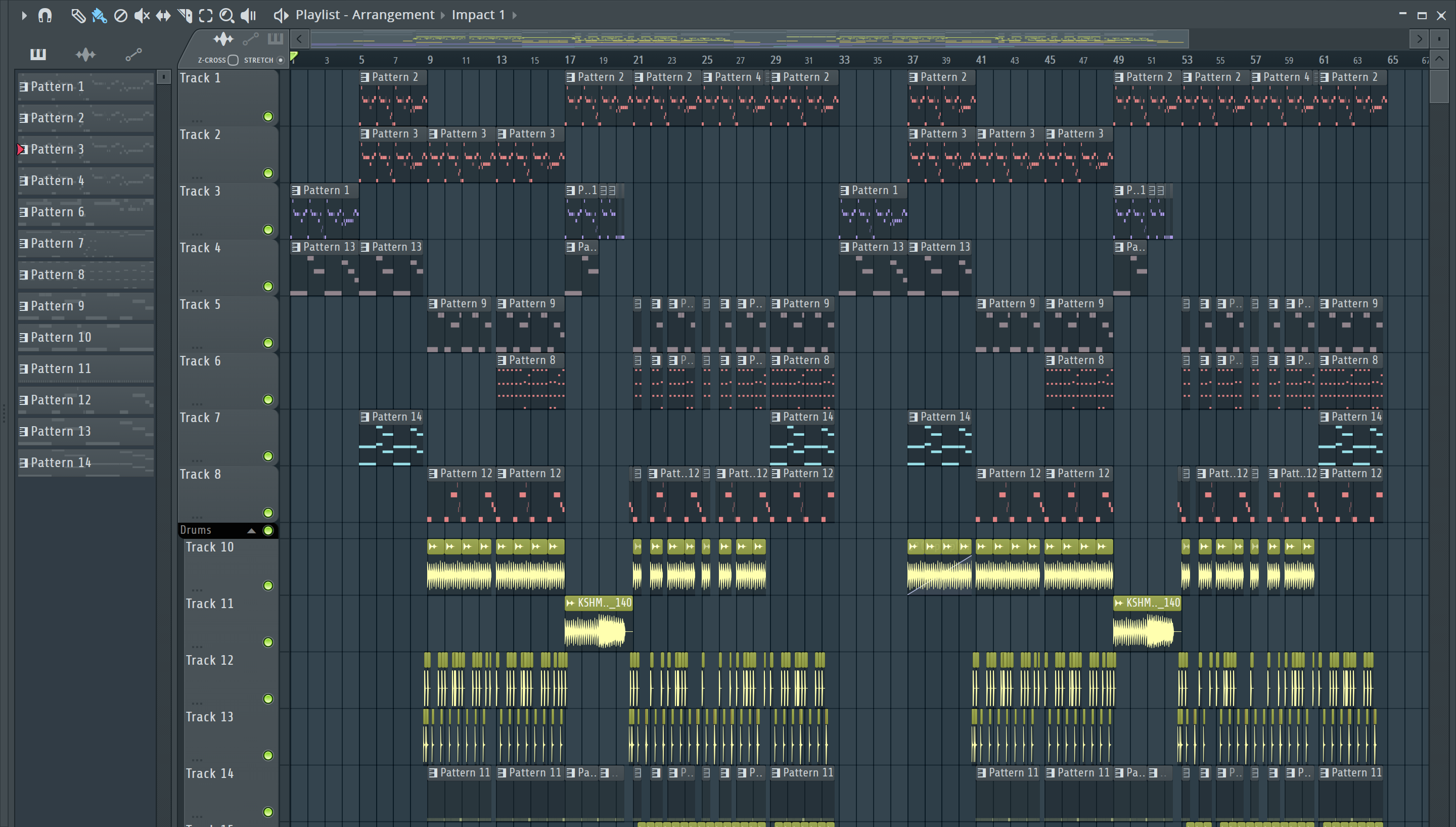Select the Delete tool

coord(120,15)
